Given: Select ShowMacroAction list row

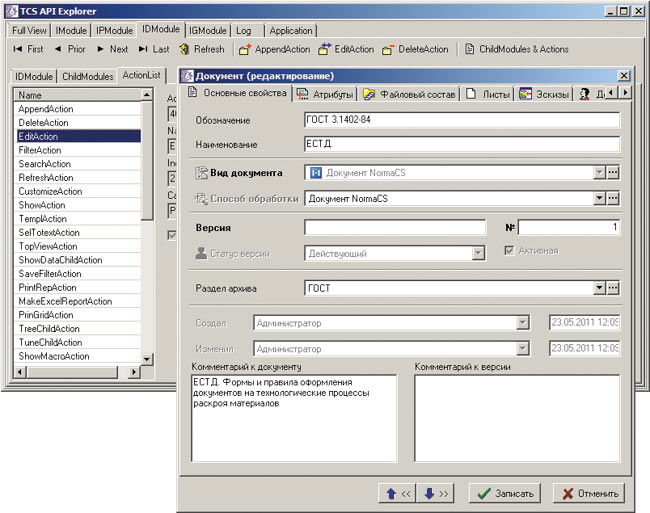Looking at the screenshot, I should [x=78, y=356].
